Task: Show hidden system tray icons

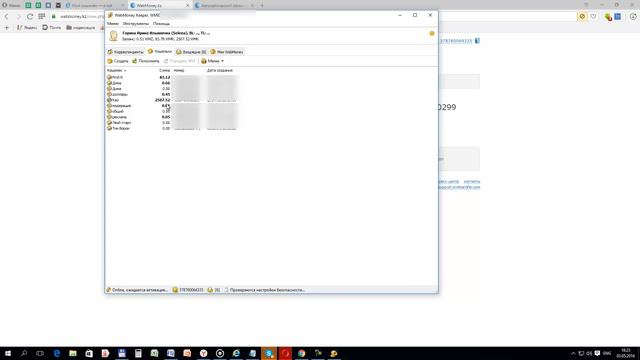Action: 573,353
